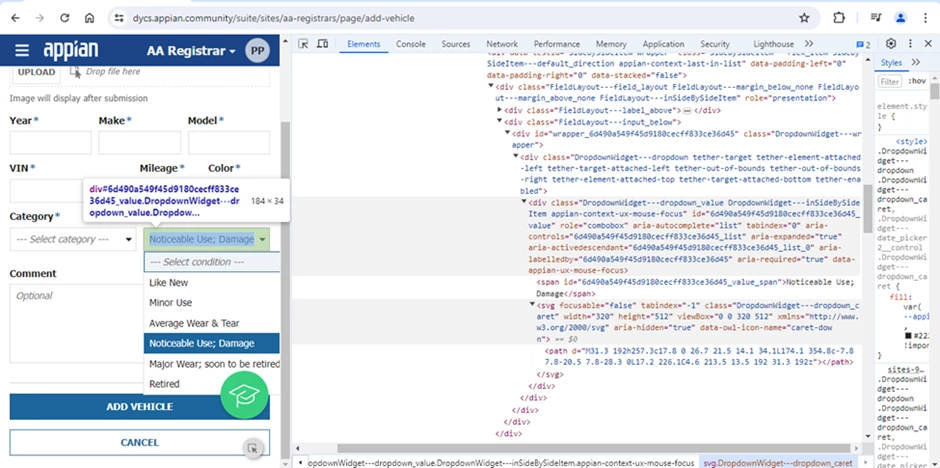940x468 pixels.
Task: Click the Styles Filter input box
Action: (x=890, y=81)
